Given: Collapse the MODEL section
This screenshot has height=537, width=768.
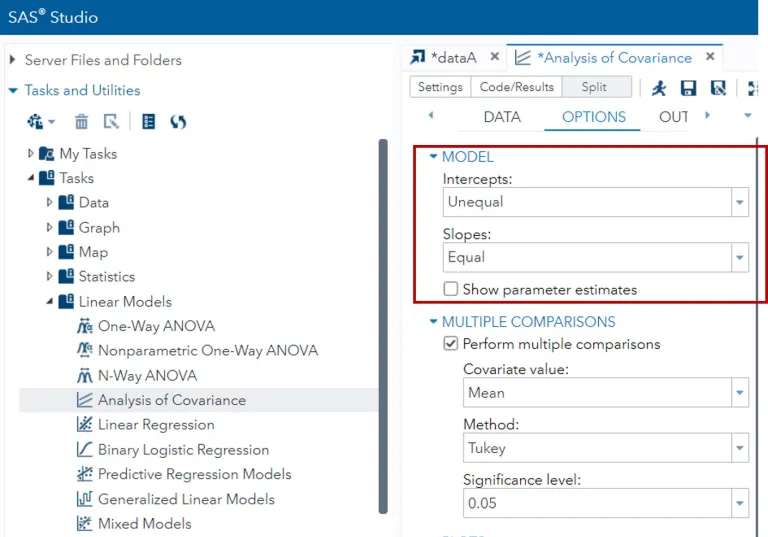Looking at the screenshot, I should [x=434, y=157].
